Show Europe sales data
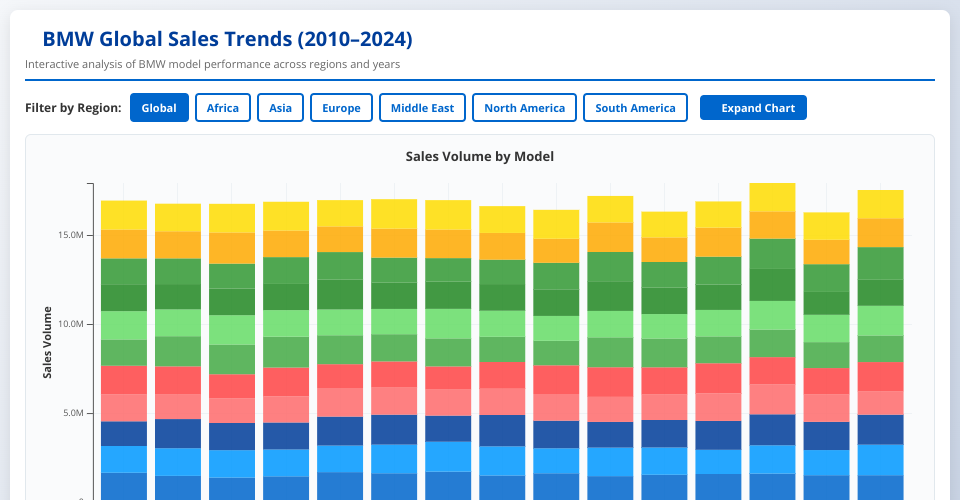This screenshot has height=500, width=960. pyautogui.click(x=341, y=108)
